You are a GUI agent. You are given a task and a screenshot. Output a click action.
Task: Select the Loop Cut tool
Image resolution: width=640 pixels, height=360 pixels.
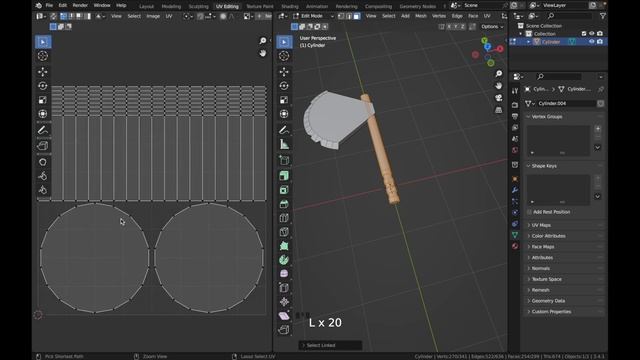click(x=284, y=218)
